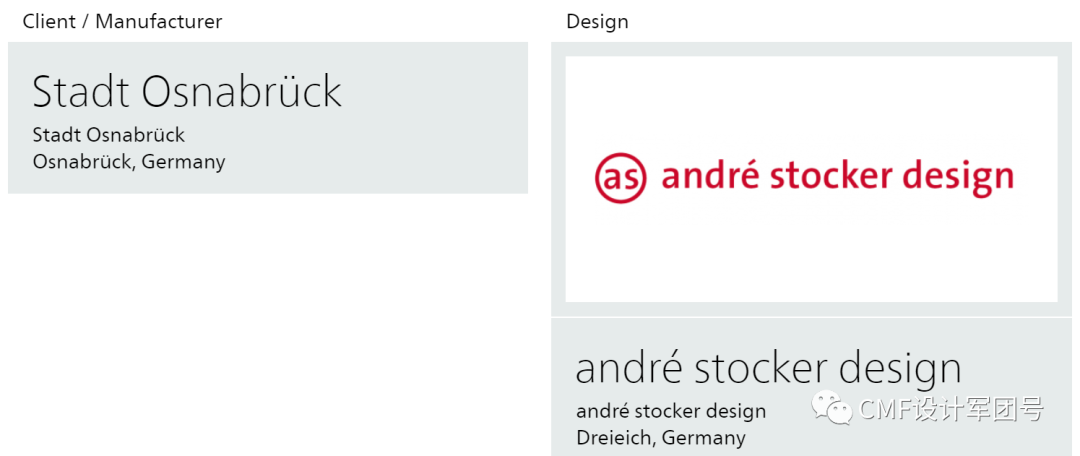This screenshot has height=456, width=1080.
Task: Click "Germany" in the Osnabrück address line
Action: pyautogui.click(x=183, y=162)
